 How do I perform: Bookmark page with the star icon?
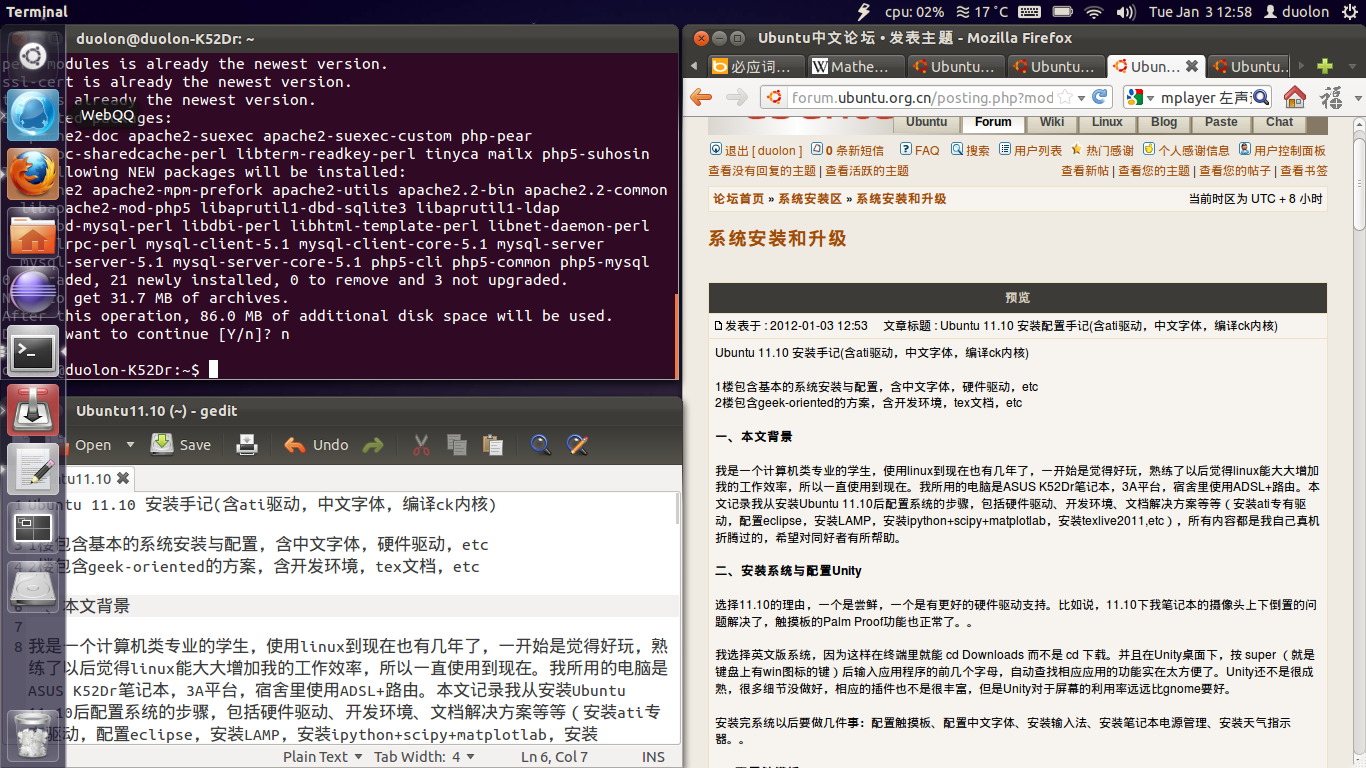click(x=1065, y=97)
